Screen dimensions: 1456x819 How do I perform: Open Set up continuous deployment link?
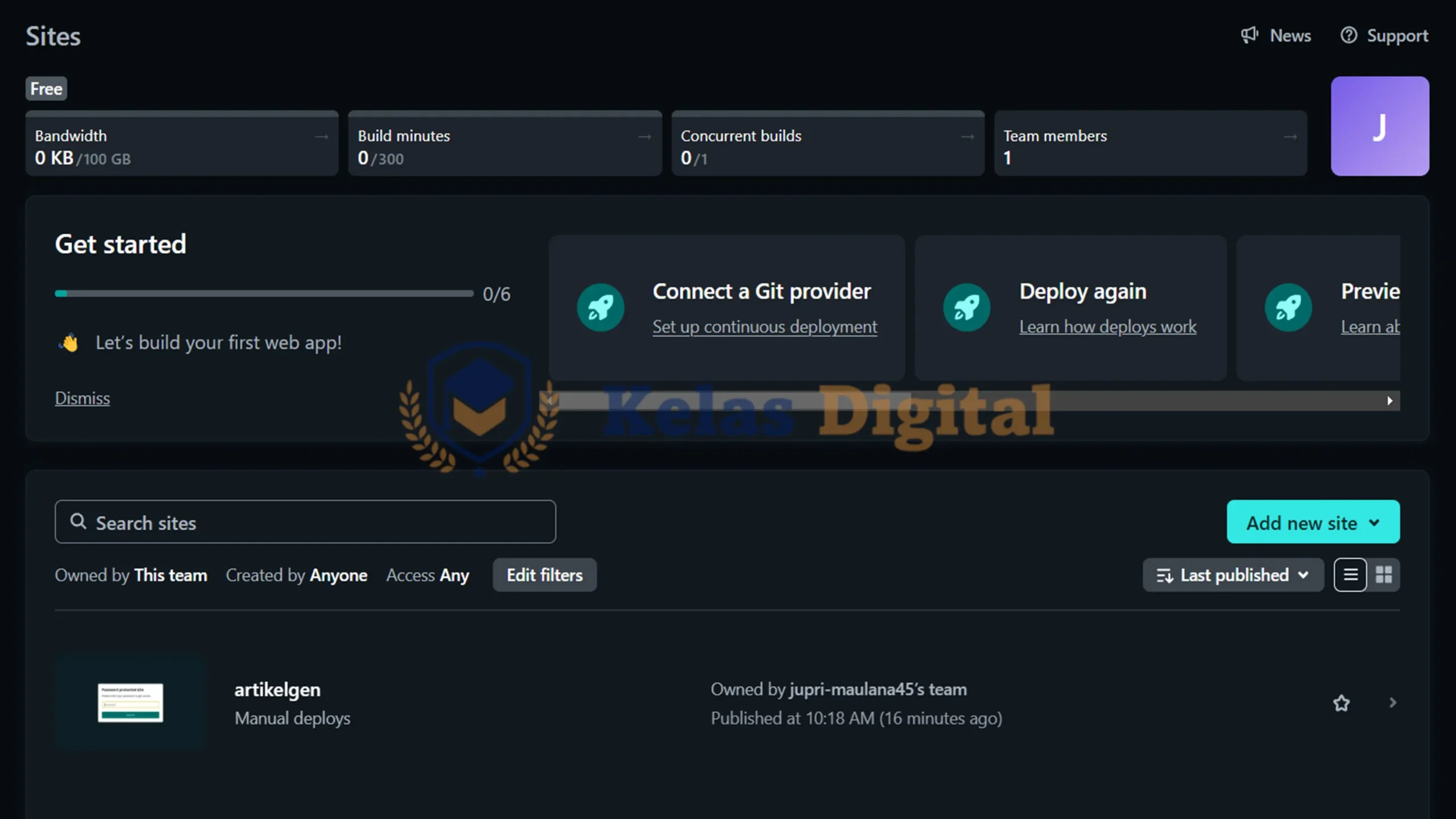tap(764, 327)
